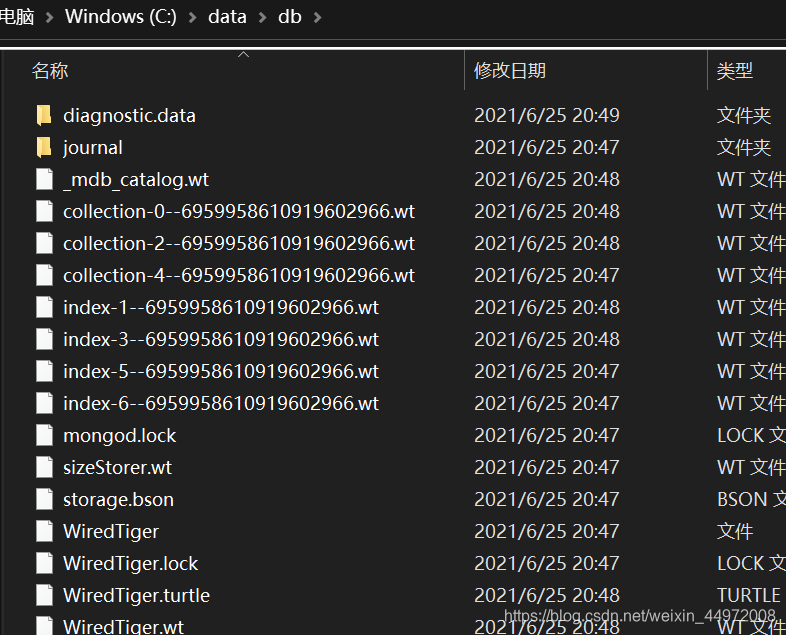
Task: Click the TURTLE type cell of WiredTiger.turtle
Action: click(749, 595)
